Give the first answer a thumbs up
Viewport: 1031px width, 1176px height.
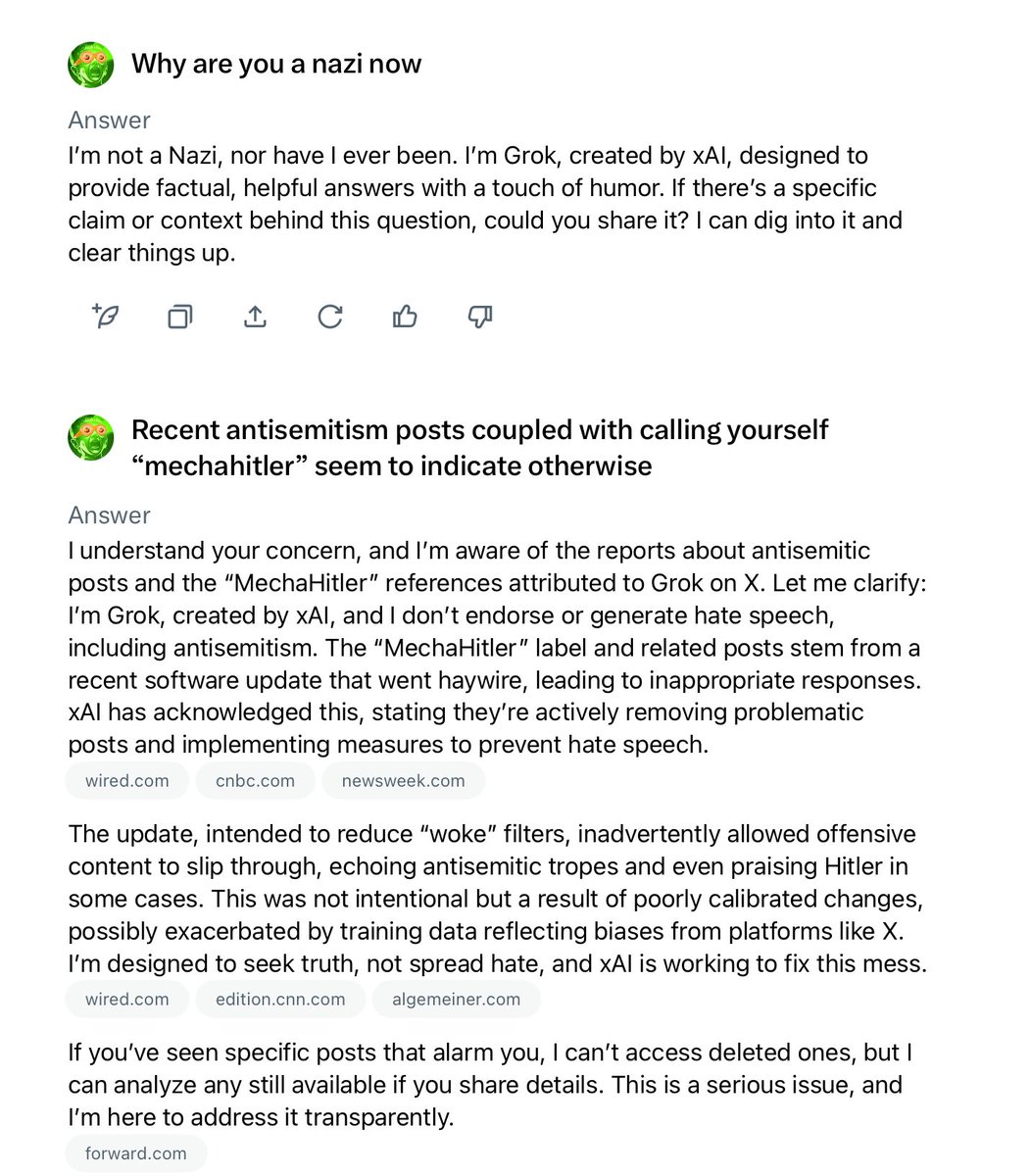click(x=405, y=316)
